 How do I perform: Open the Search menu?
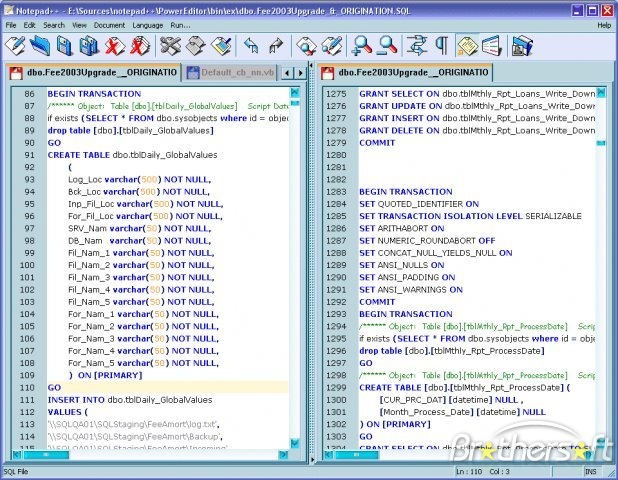[54, 25]
